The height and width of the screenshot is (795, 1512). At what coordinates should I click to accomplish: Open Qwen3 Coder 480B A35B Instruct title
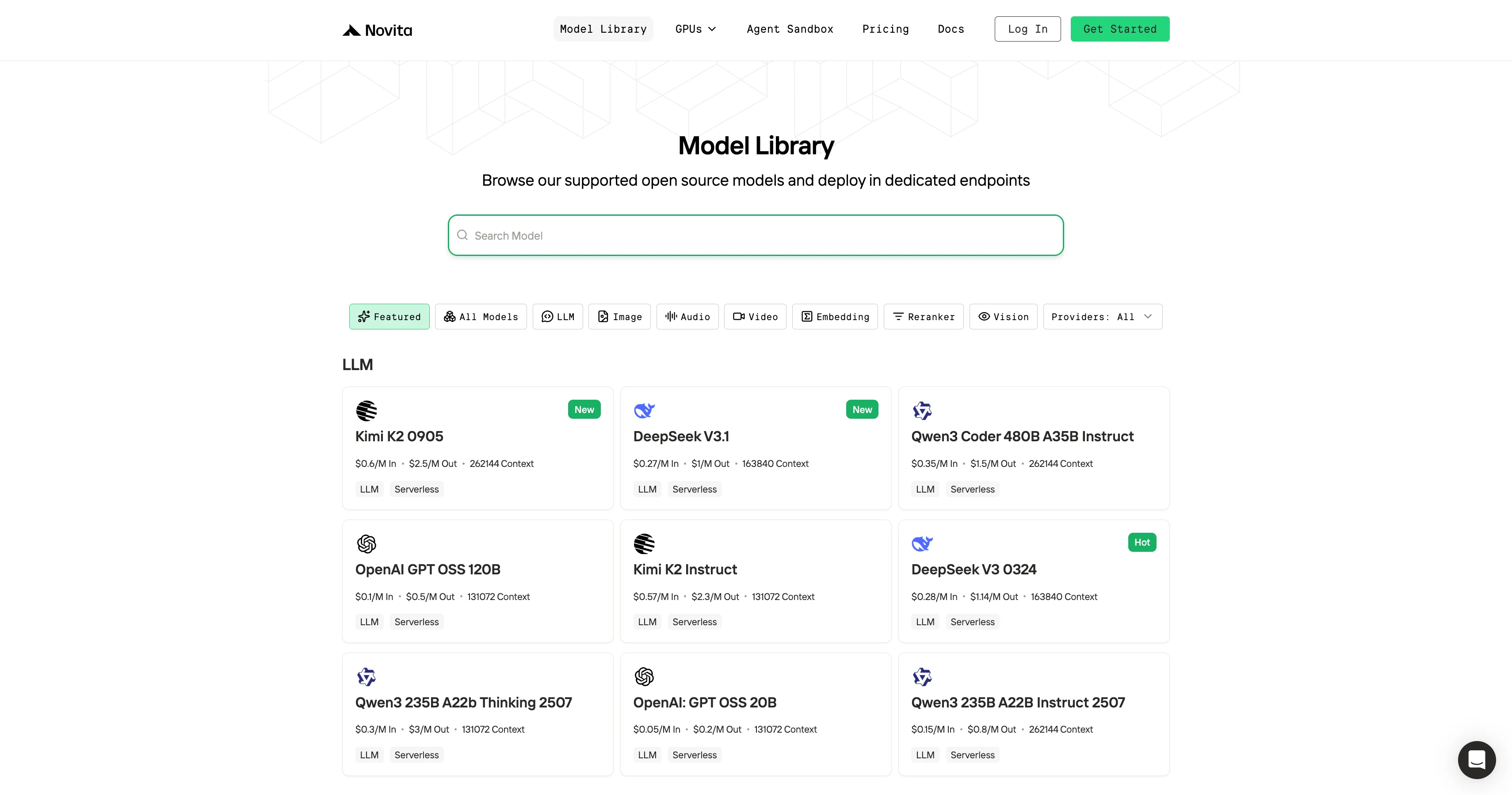point(1023,436)
